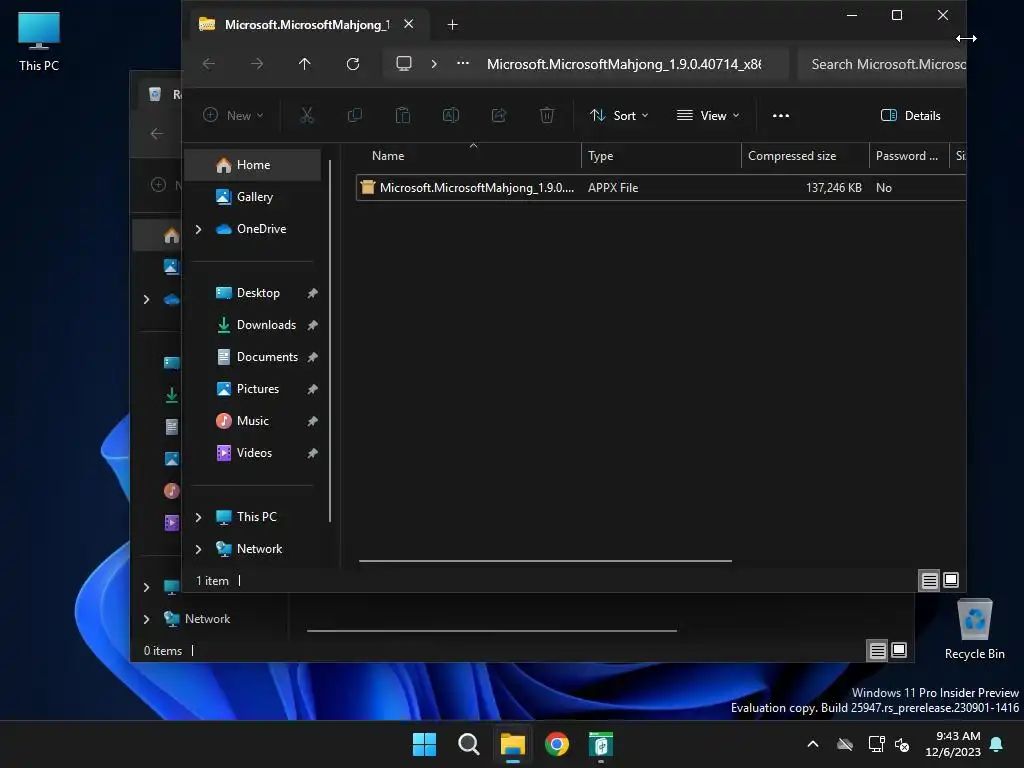Click the Rename icon in toolbar
Image resolution: width=1024 pixels, height=768 pixels.
point(451,116)
